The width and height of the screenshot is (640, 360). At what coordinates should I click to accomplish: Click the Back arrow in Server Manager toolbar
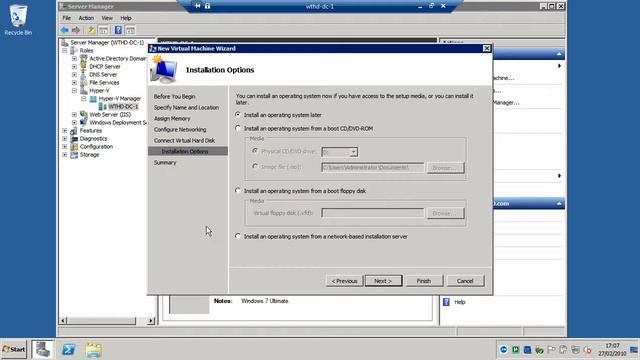tap(64, 30)
